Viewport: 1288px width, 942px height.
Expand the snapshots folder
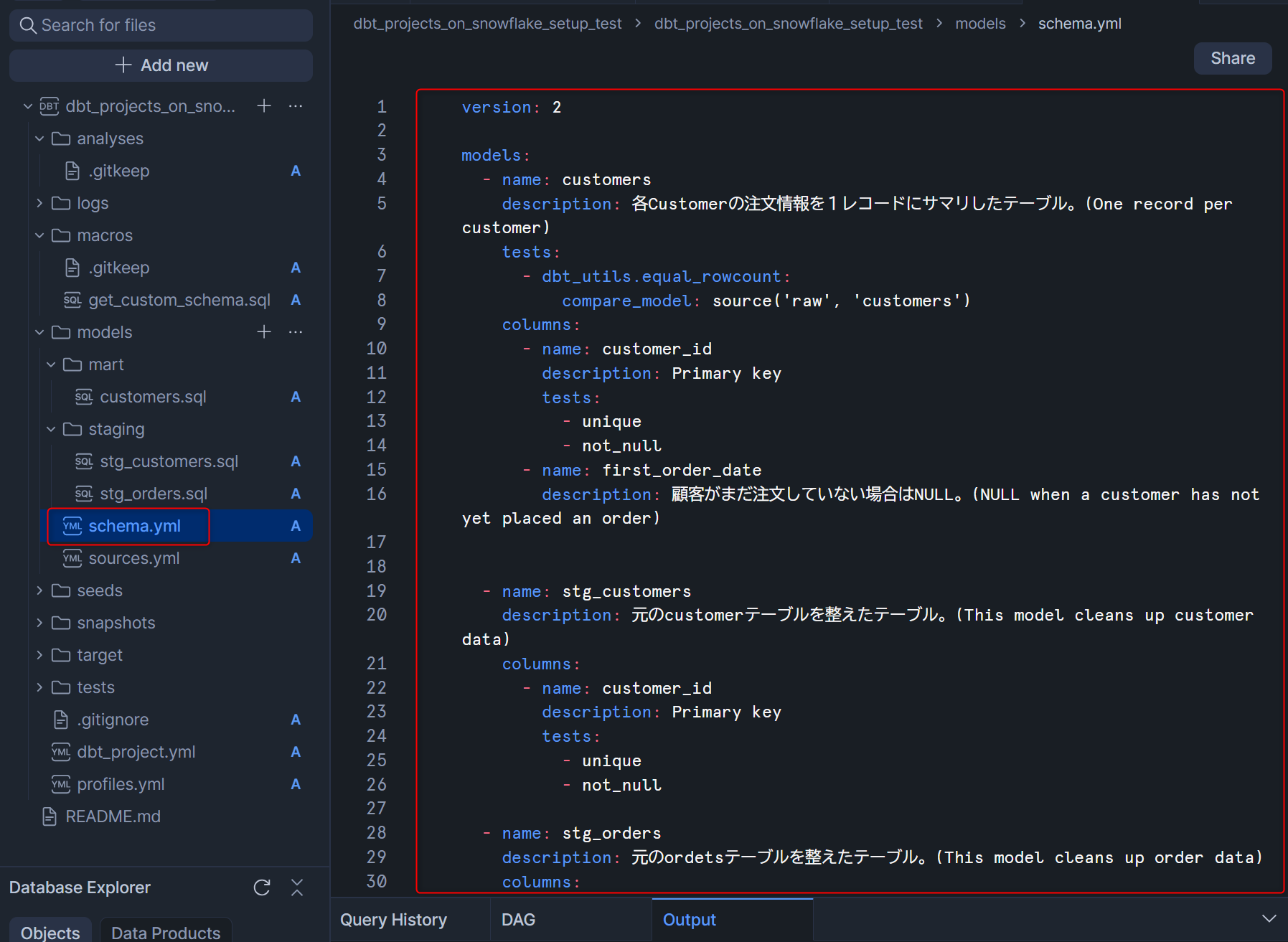39,623
